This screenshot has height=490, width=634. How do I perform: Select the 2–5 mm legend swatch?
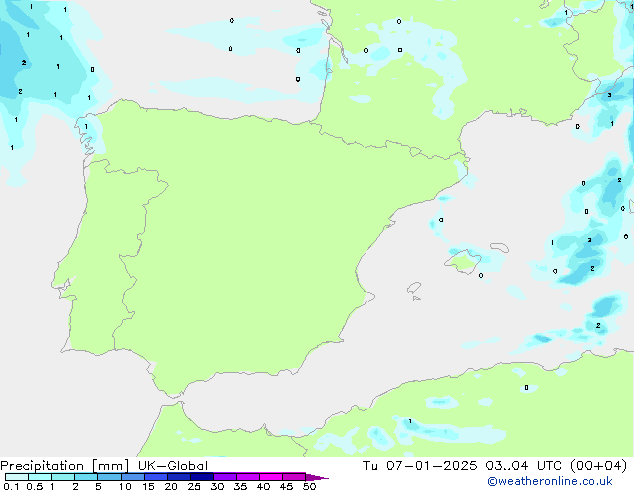click(x=86, y=477)
